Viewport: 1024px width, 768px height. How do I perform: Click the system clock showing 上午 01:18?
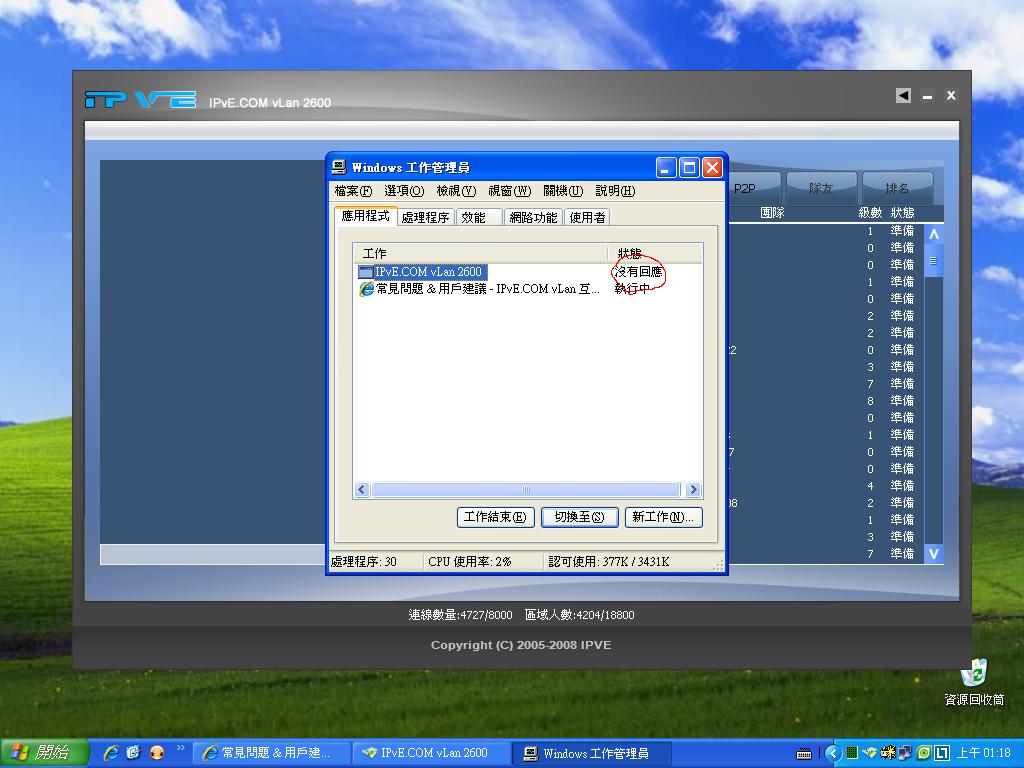coord(984,753)
